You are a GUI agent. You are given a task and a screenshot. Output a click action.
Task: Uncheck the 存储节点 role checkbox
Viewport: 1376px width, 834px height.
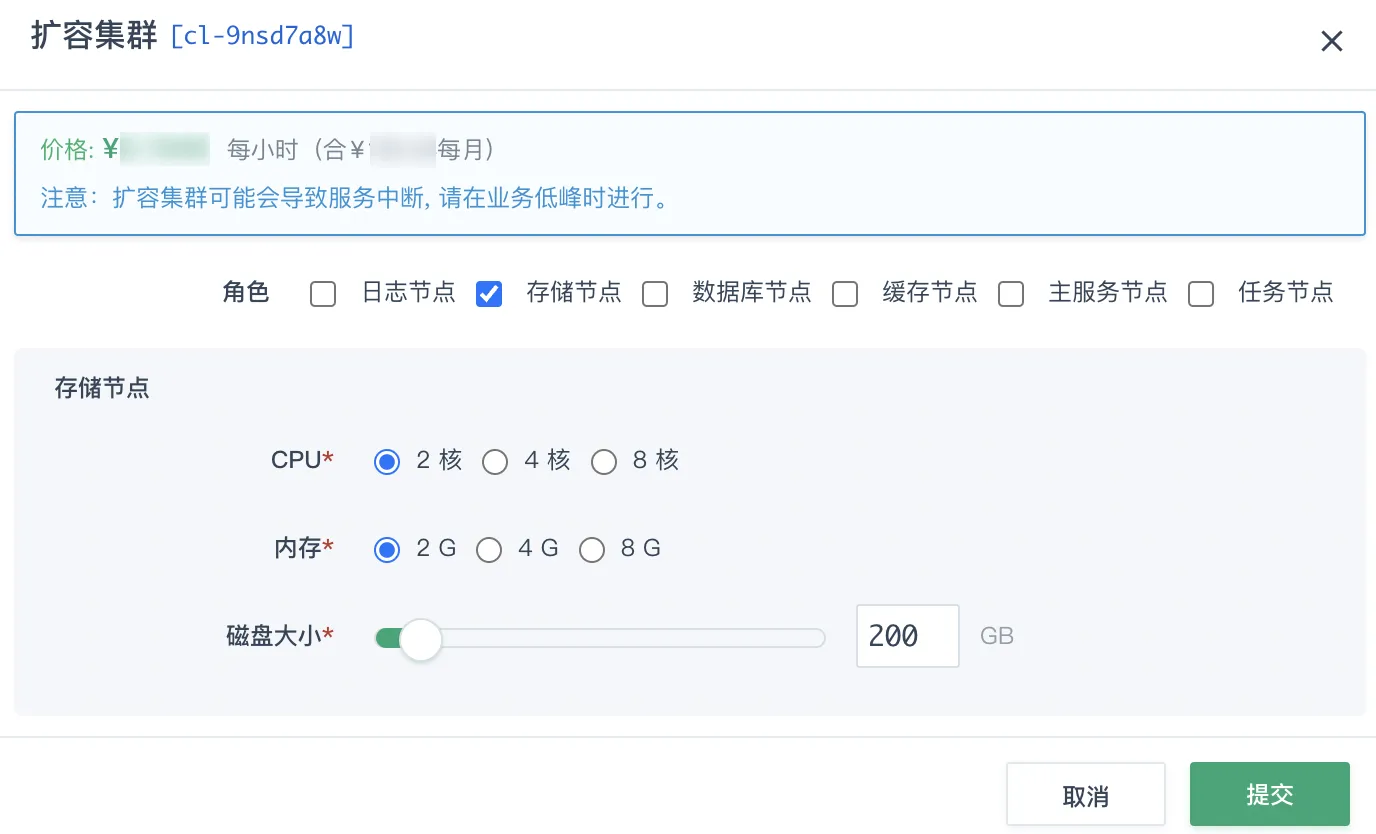pos(489,294)
